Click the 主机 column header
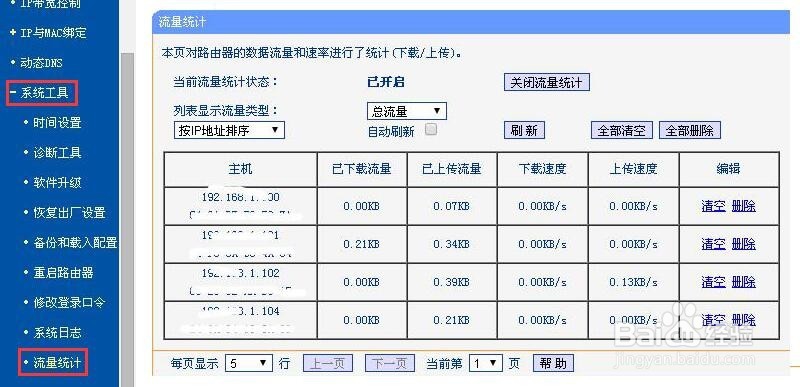Image resolution: width=800 pixels, height=387 pixels. 240,169
